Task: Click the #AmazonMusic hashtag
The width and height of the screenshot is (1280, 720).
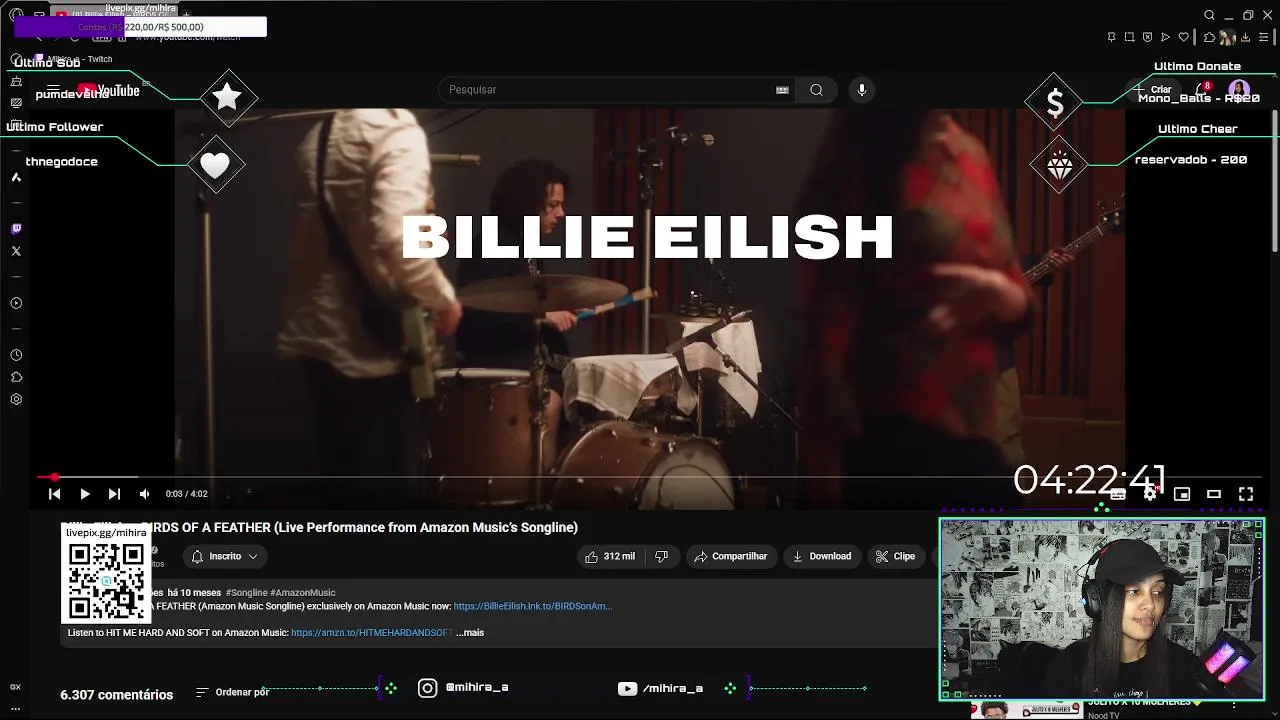Action: pos(303,593)
